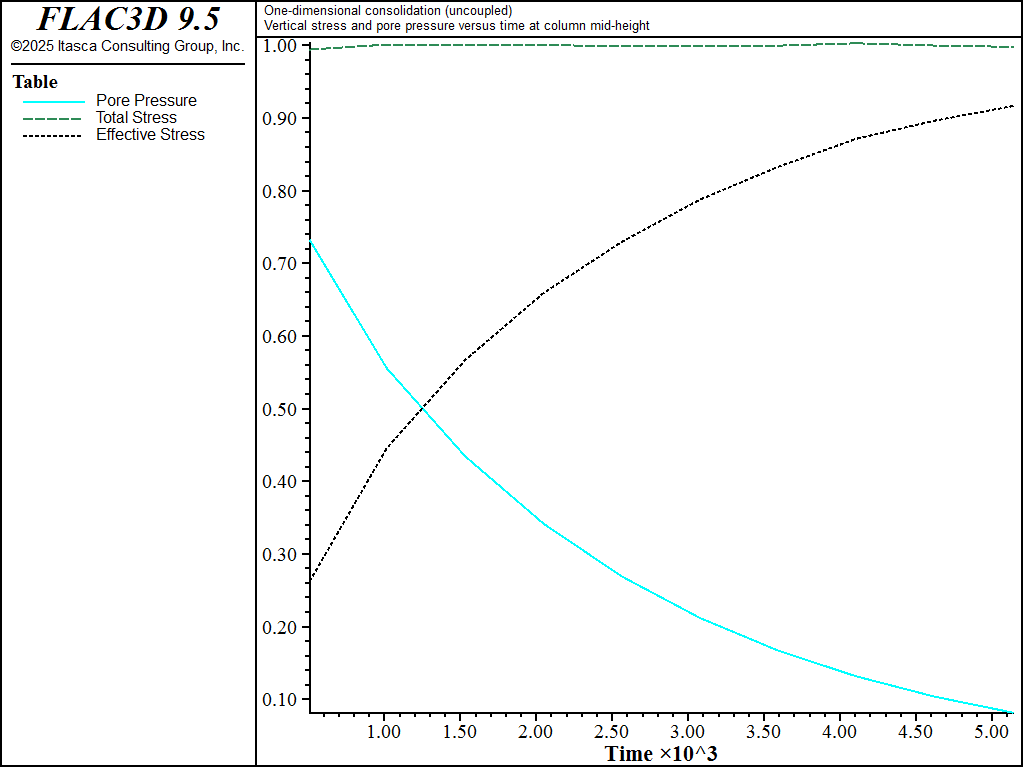Click the 3.00 x-axis tick label
1024x768 pixels.
pos(688,732)
